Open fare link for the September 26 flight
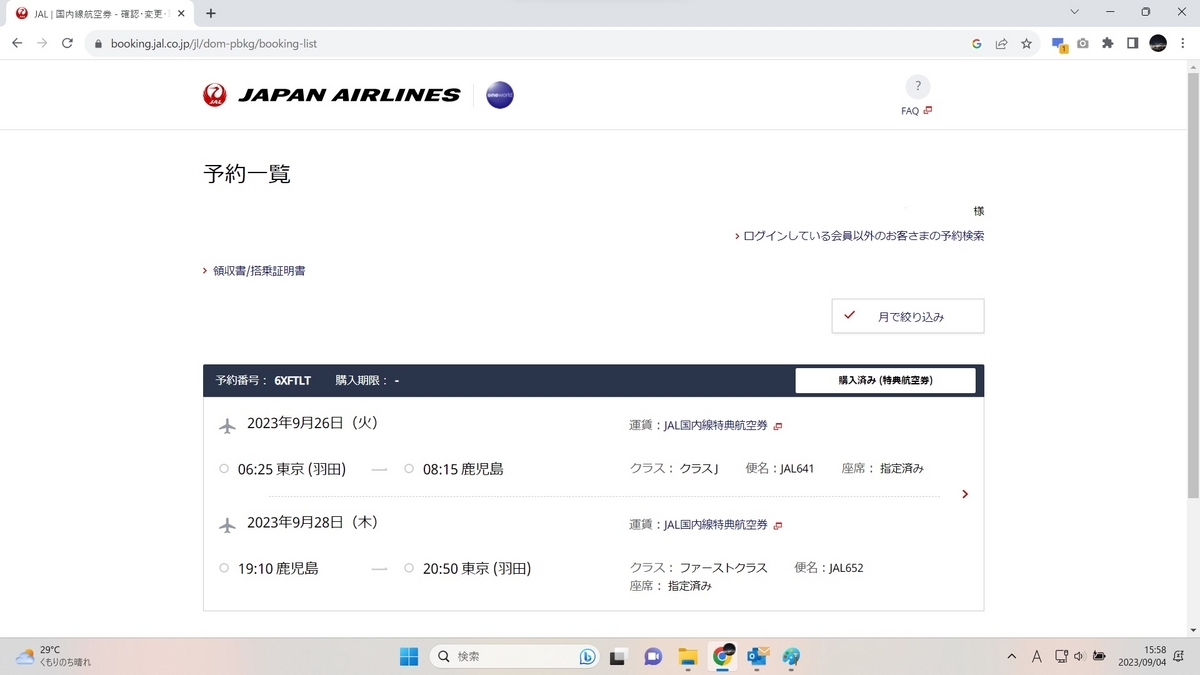This screenshot has width=1200, height=675. [x=716, y=425]
